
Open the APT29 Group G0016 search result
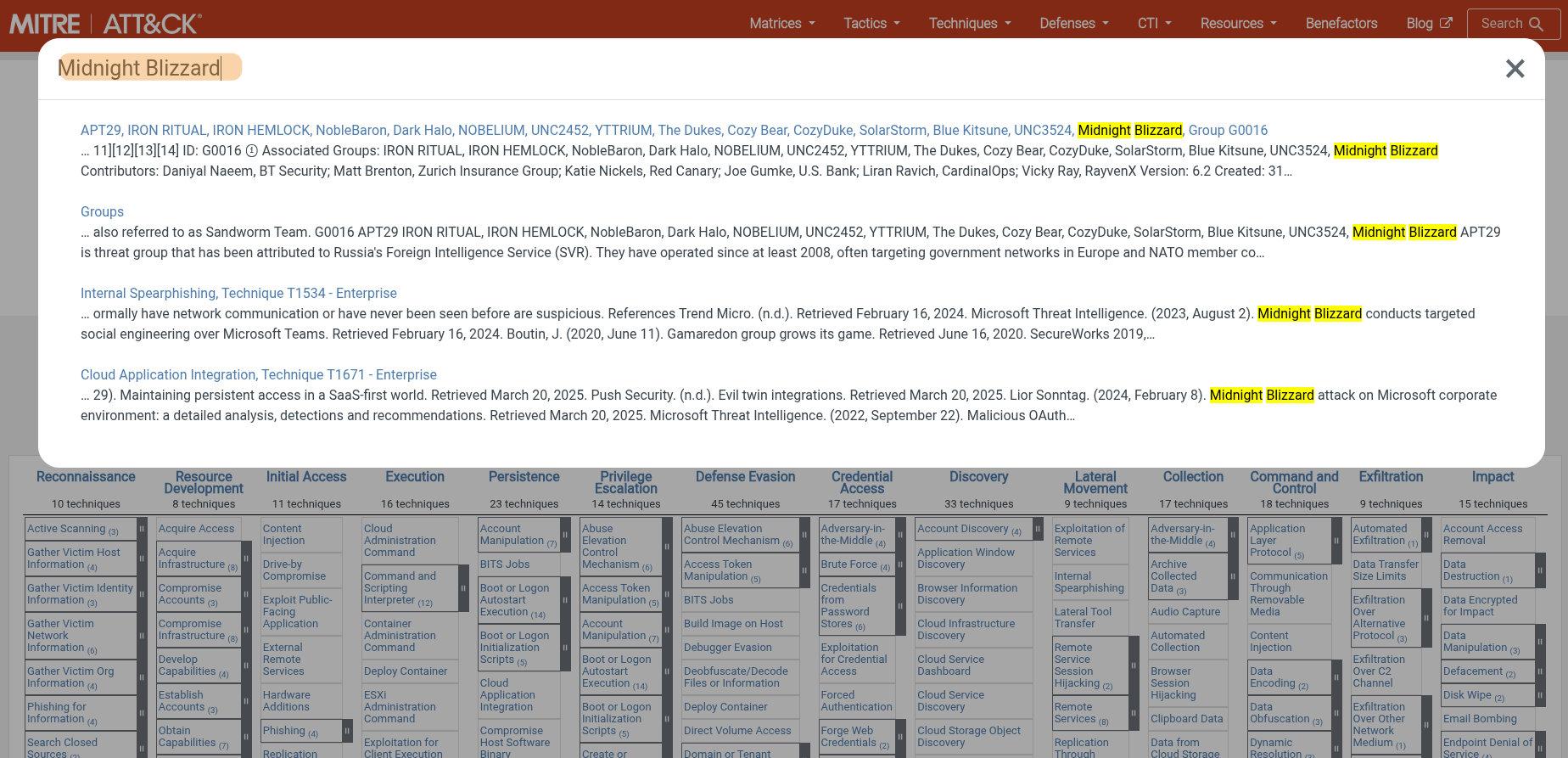point(674,130)
